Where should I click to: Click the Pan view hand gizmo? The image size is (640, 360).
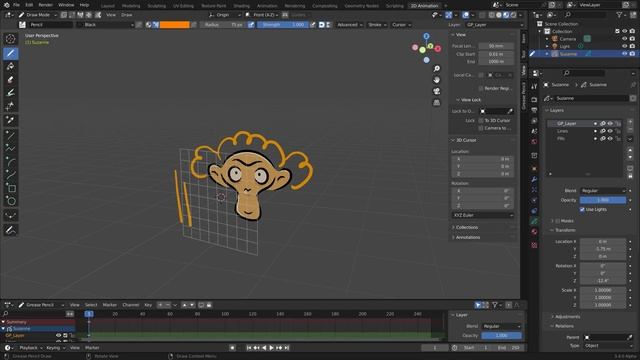(437, 80)
